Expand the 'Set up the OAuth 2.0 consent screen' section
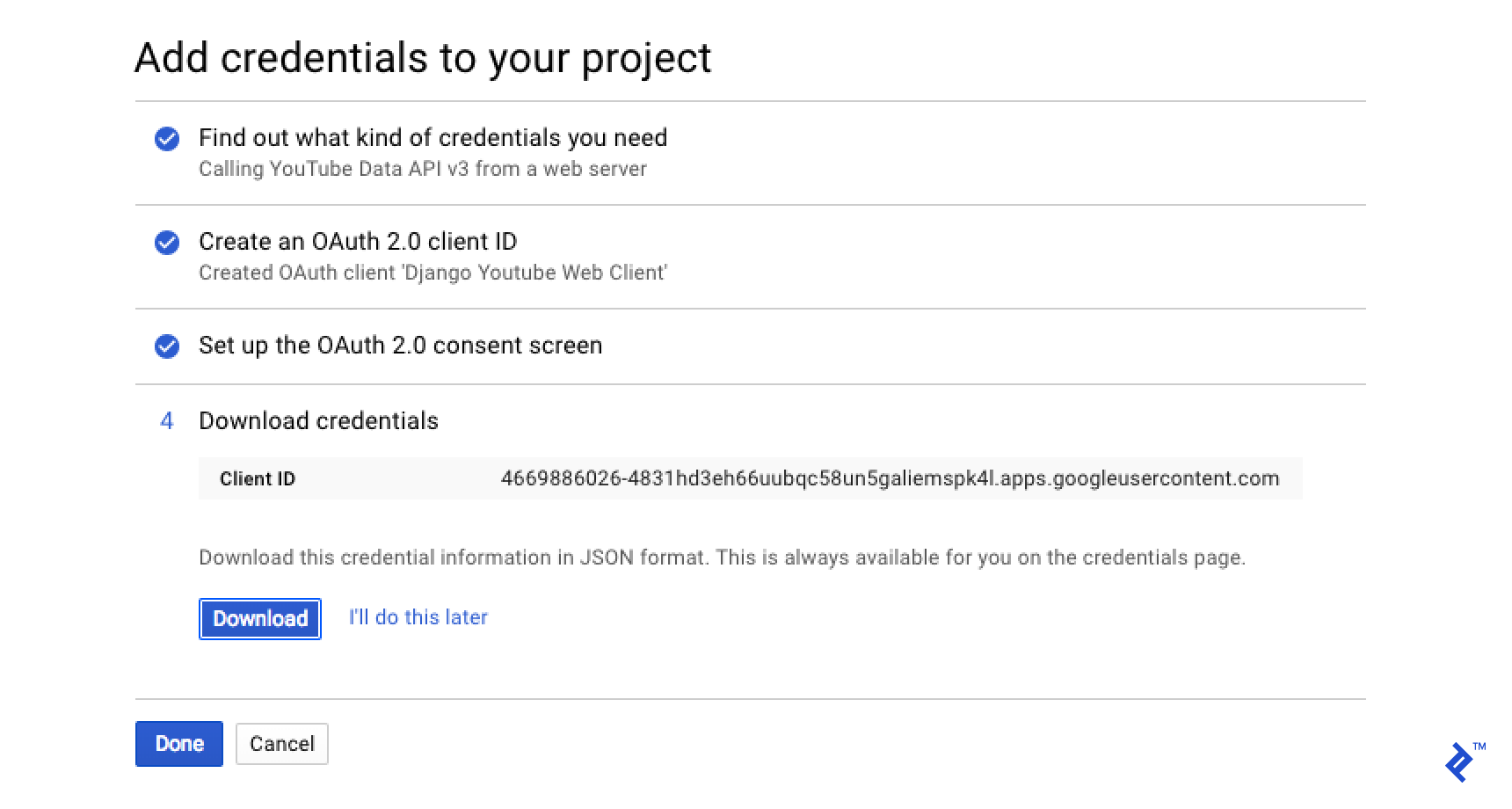The width and height of the screenshot is (1512, 809). pyautogui.click(x=401, y=346)
